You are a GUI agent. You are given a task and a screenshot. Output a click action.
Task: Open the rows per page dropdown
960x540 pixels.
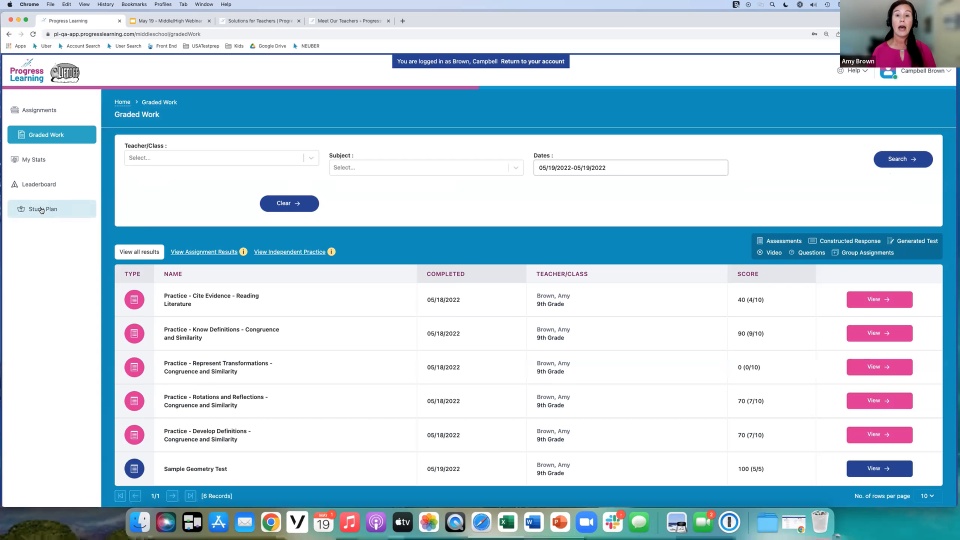coord(927,496)
